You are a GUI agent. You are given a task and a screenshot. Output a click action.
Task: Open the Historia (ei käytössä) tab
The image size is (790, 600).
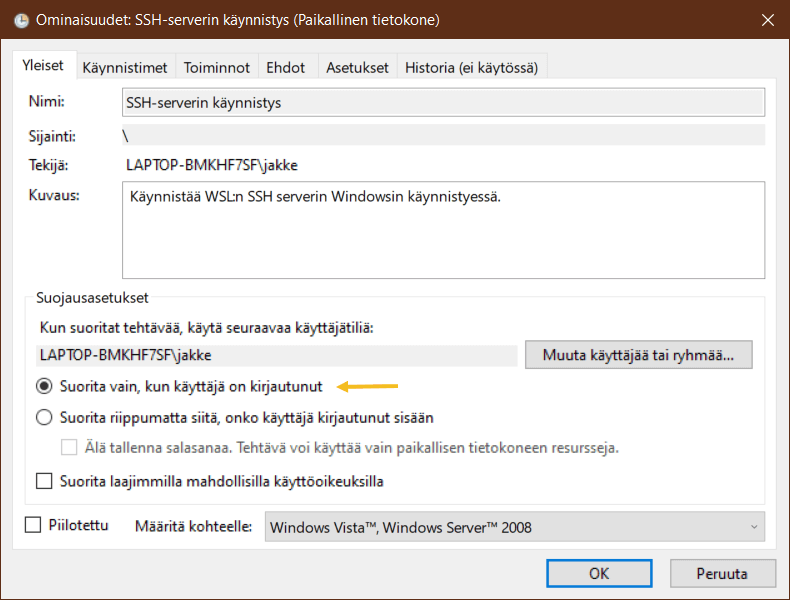pyautogui.click(x=471, y=68)
